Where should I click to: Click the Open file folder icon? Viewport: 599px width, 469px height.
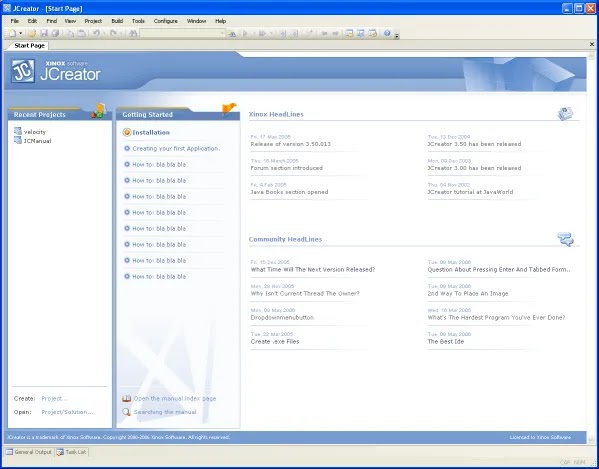pos(32,34)
